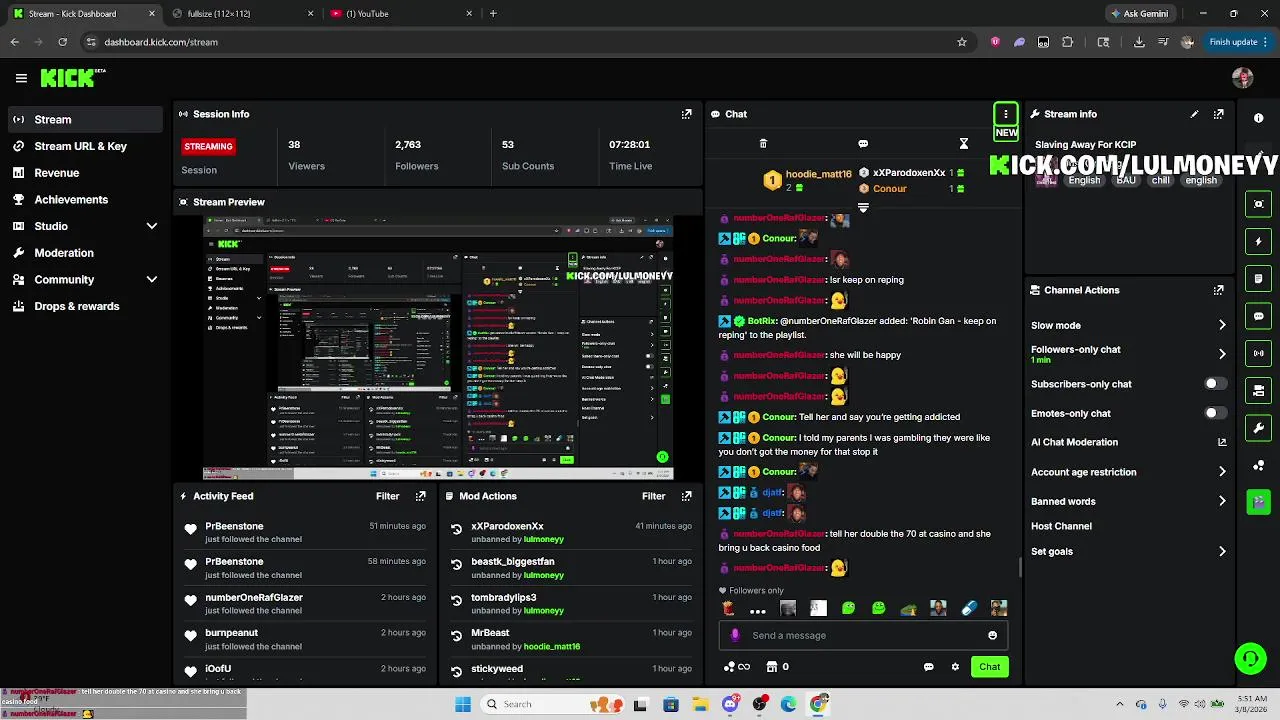Click the chat bubble icon beside gear
This screenshot has height=720, width=1280.
[928, 667]
